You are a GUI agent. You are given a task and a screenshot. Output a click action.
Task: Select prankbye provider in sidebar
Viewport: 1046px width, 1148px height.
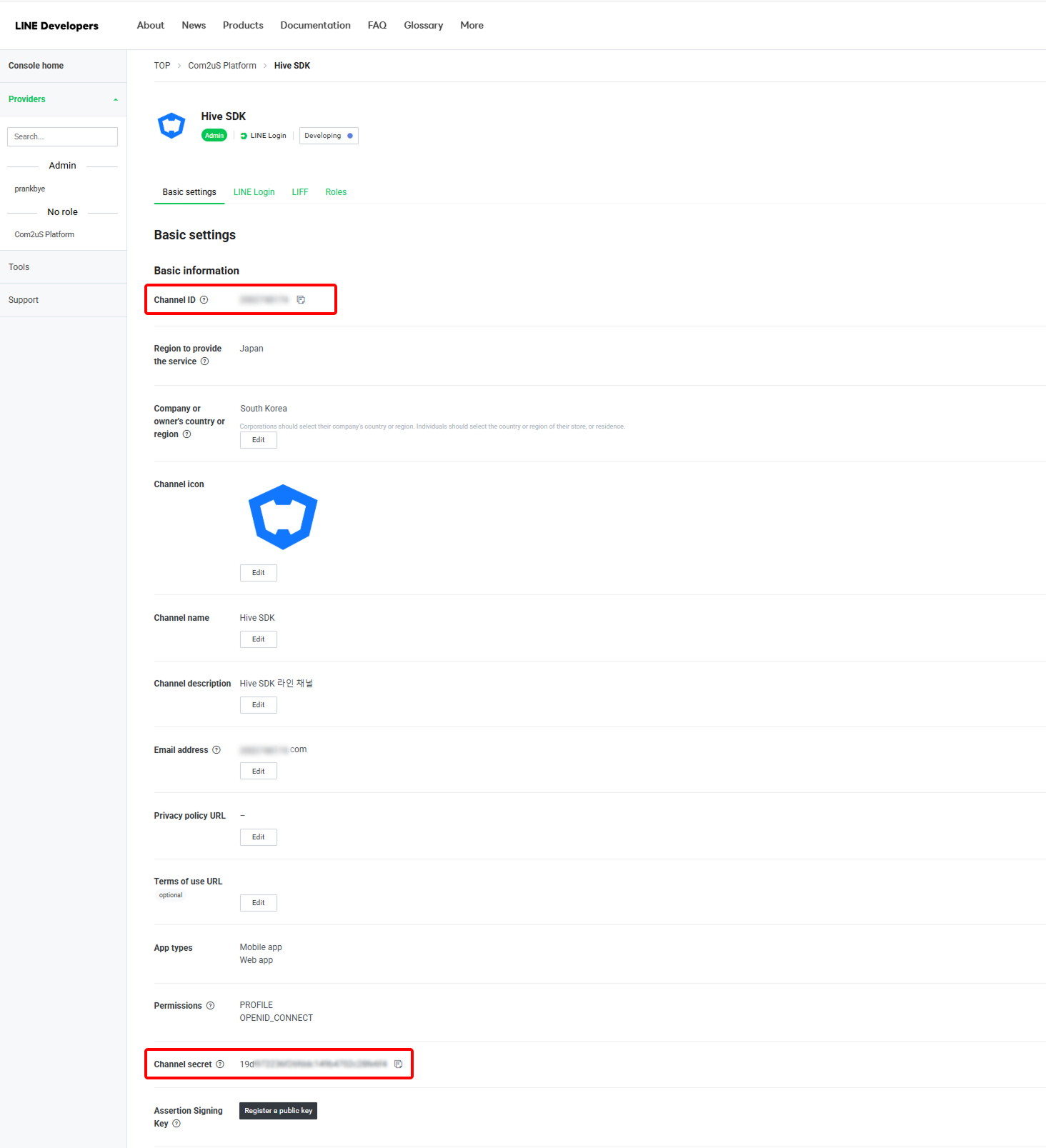(x=30, y=189)
